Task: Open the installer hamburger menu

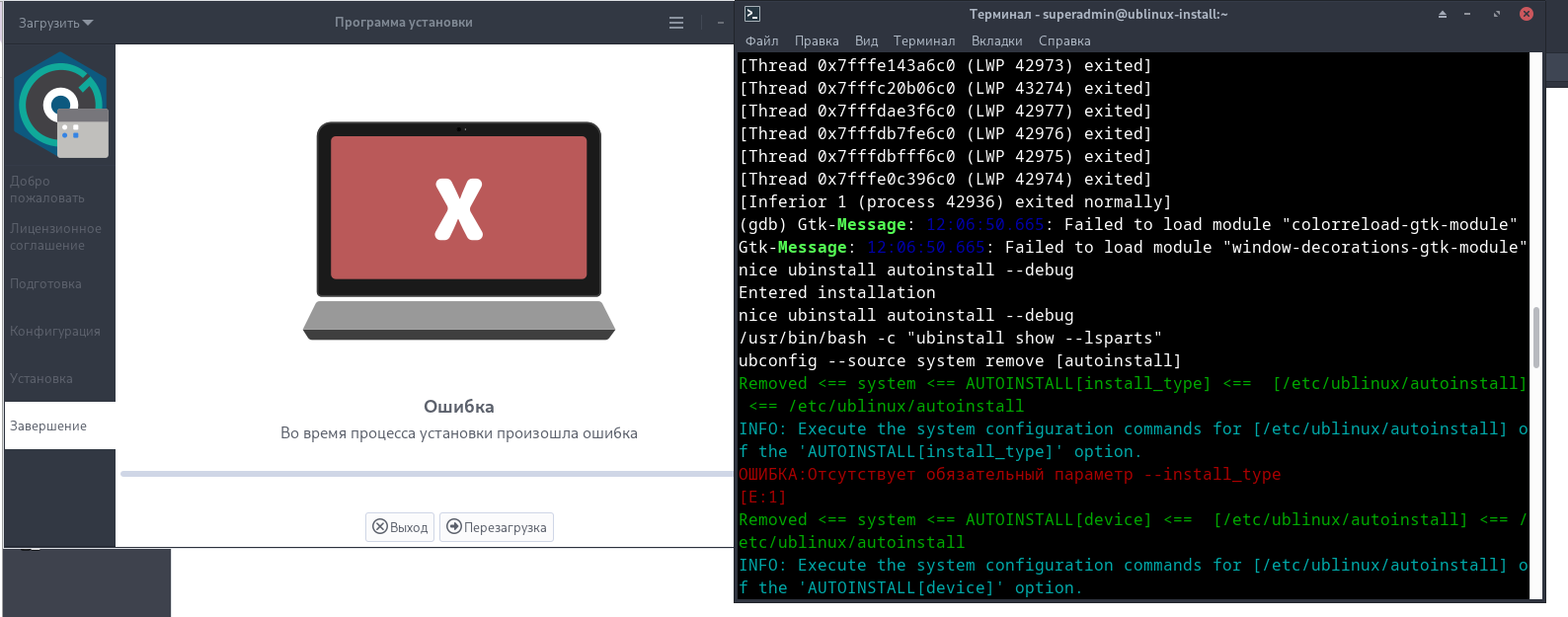Action: tap(676, 23)
